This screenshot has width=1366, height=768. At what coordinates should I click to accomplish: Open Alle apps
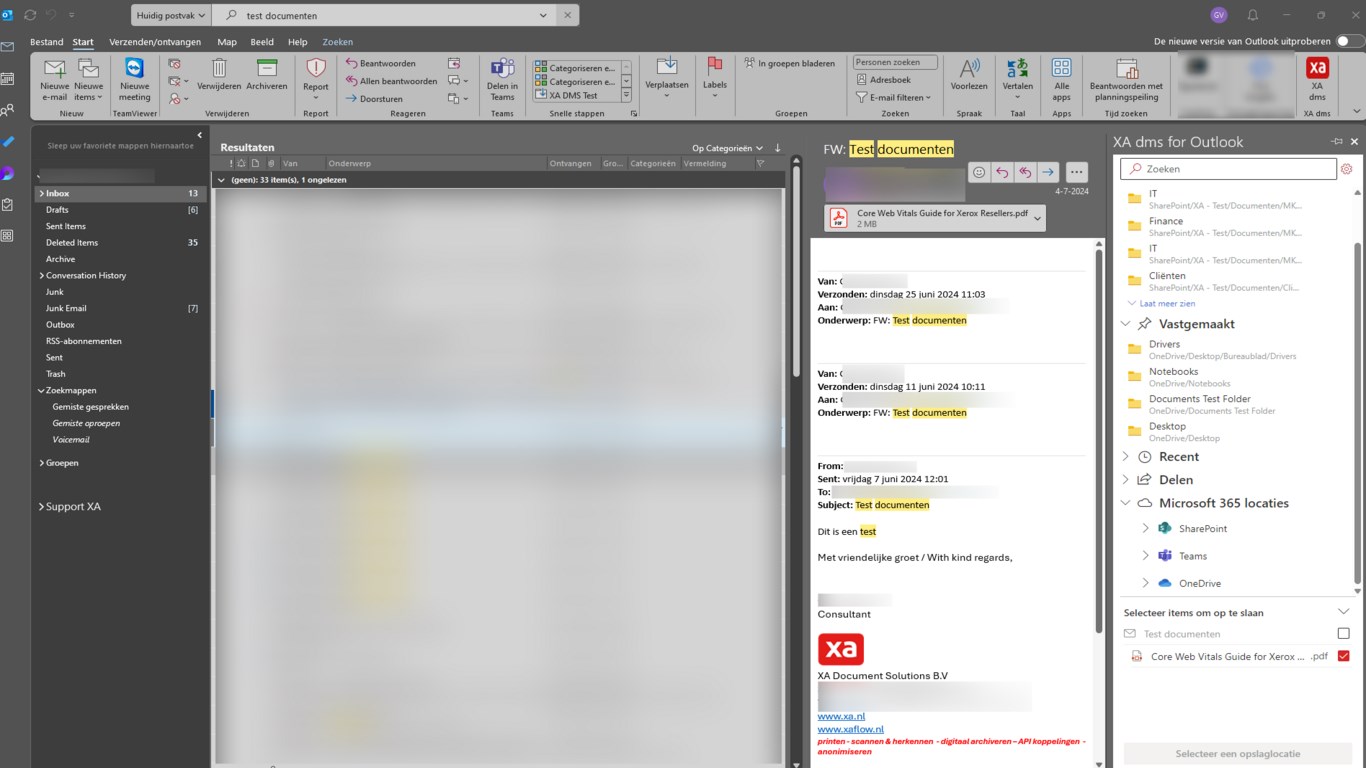tap(1061, 80)
